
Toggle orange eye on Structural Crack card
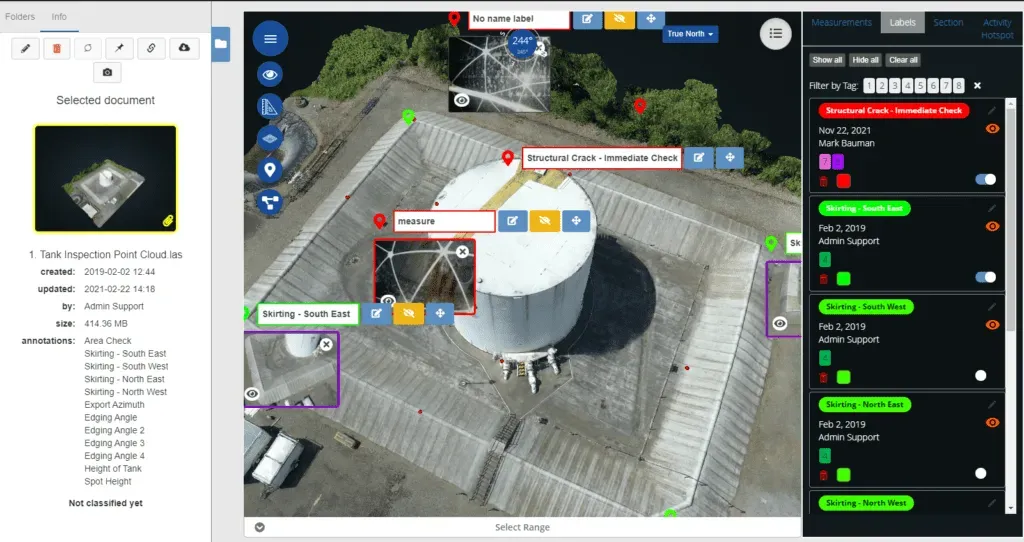993,129
